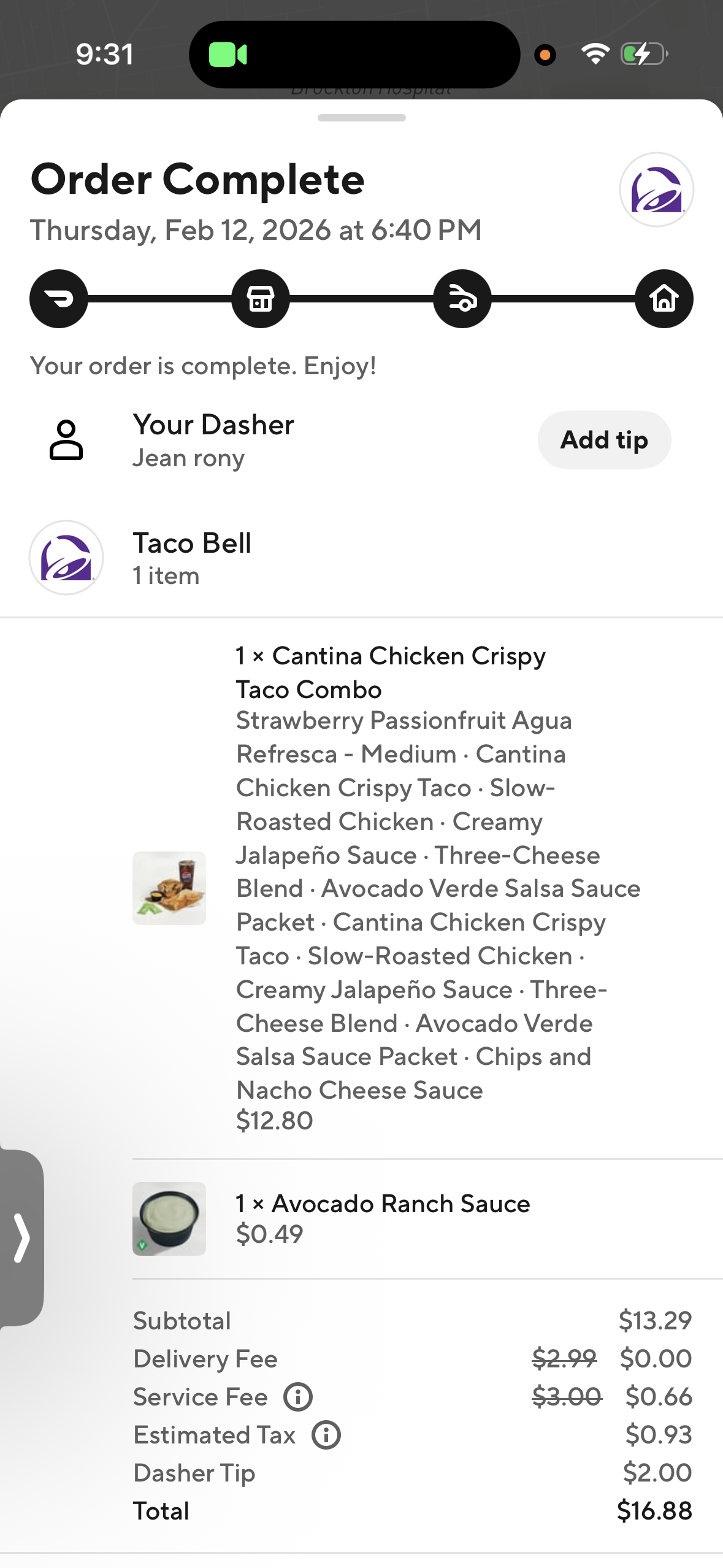The image size is (723, 1568).
Task: Tap the Wi-Fi status icon
Action: pyautogui.click(x=595, y=54)
